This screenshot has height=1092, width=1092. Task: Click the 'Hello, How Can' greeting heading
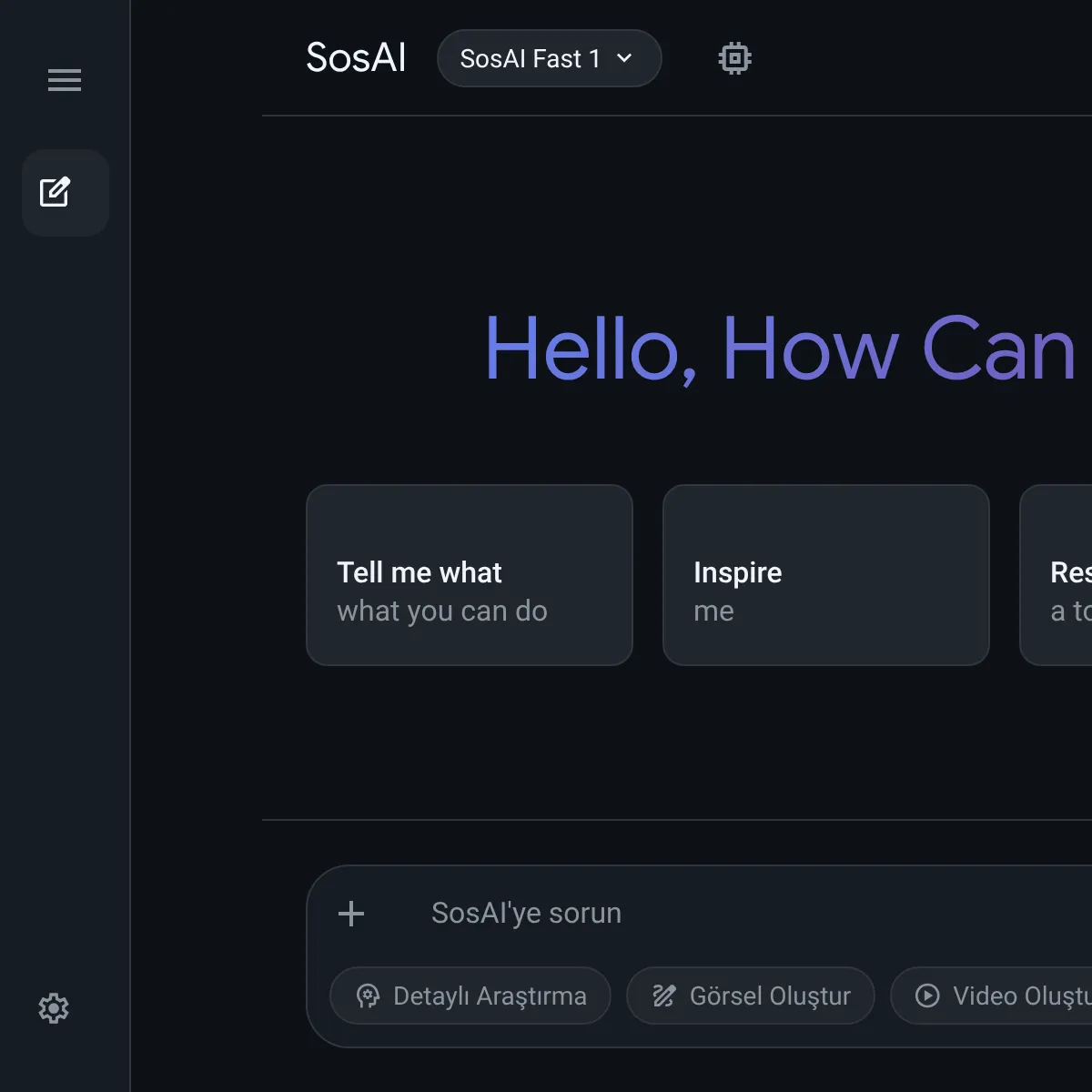coord(780,349)
